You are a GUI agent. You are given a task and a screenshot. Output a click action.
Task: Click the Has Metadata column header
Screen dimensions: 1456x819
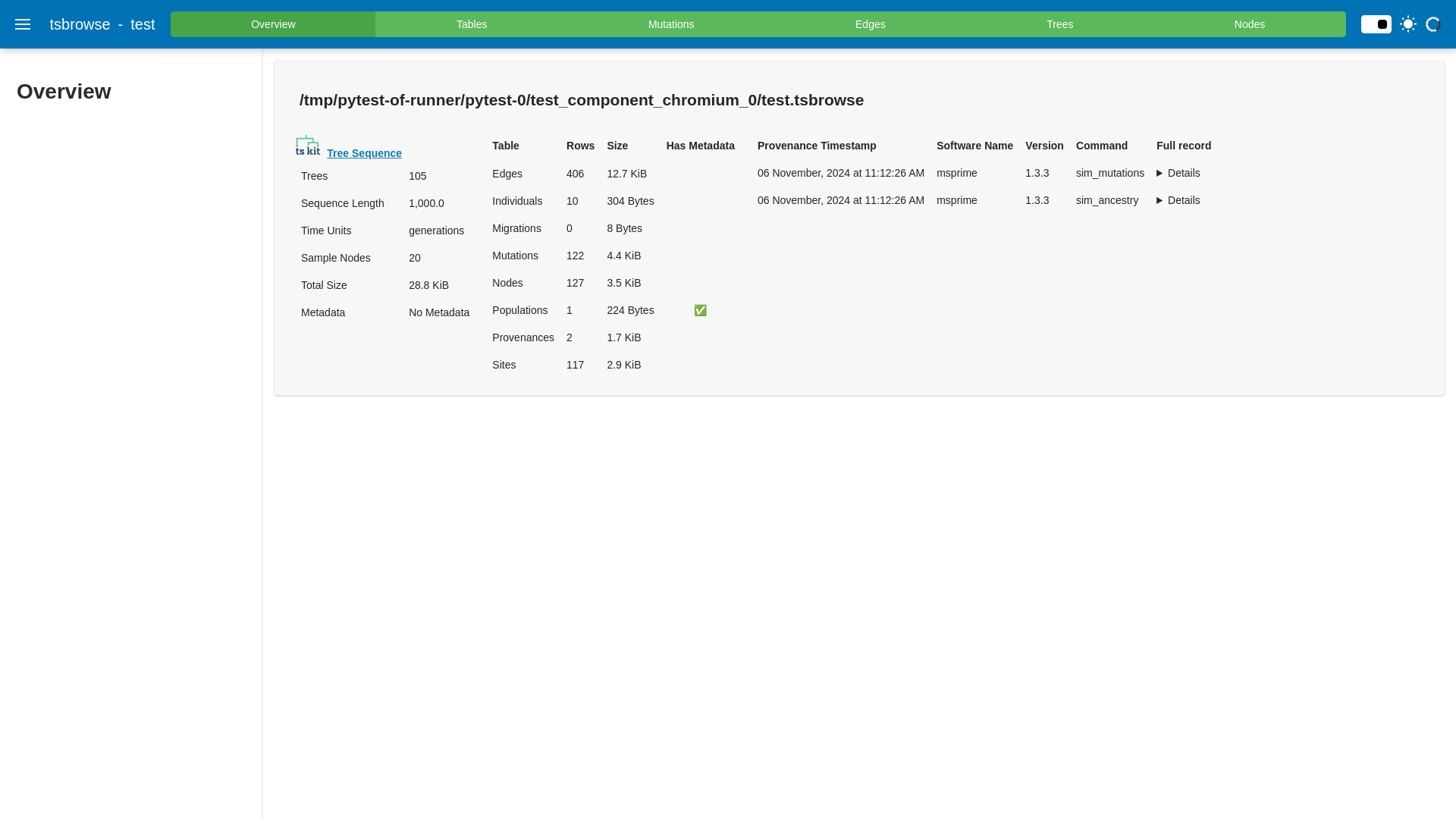[700, 146]
